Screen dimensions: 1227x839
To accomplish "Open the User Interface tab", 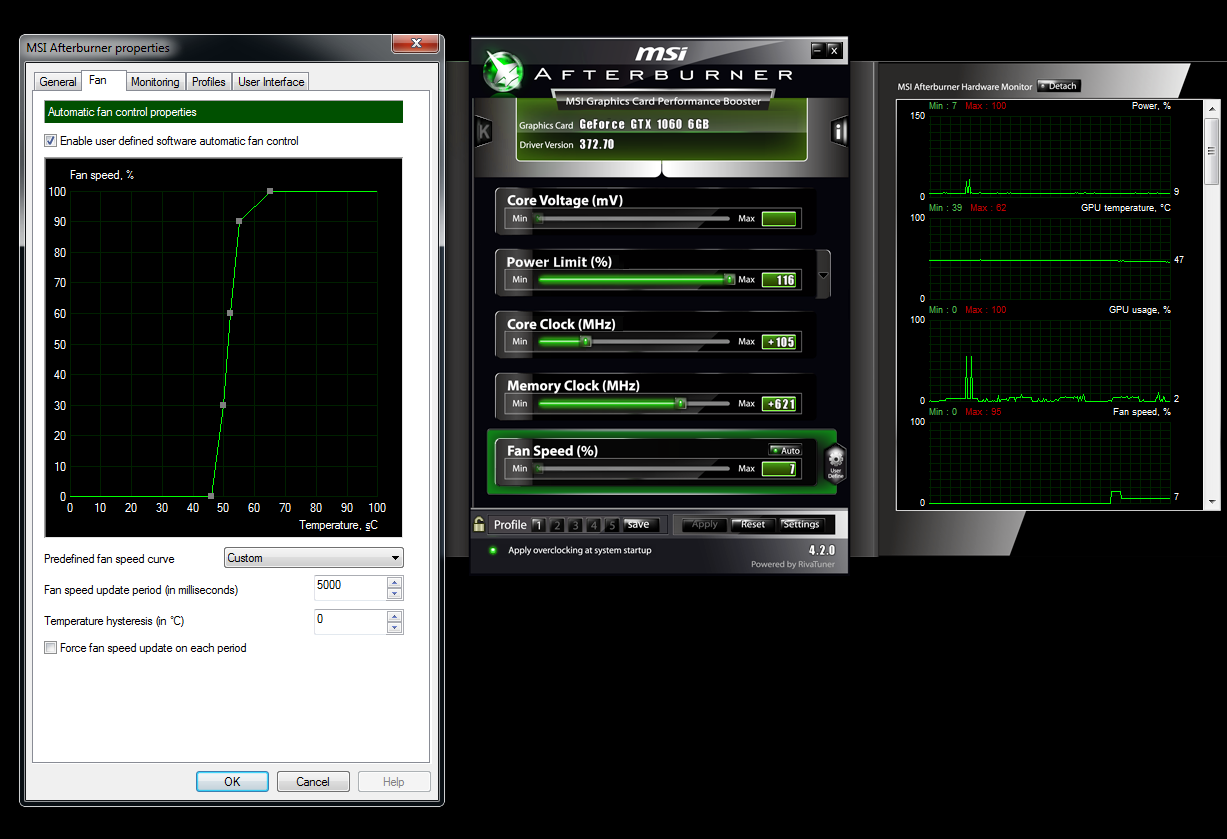I will click(x=271, y=82).
